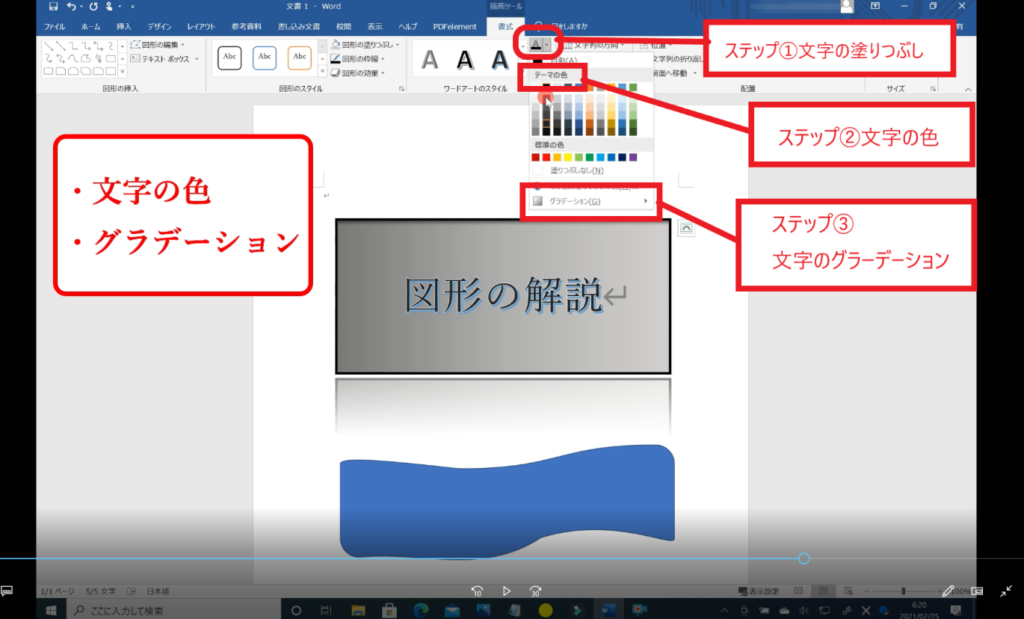Open the ファイル (File) tab
Screen dimensions: 1024x619
pos(54,25)
